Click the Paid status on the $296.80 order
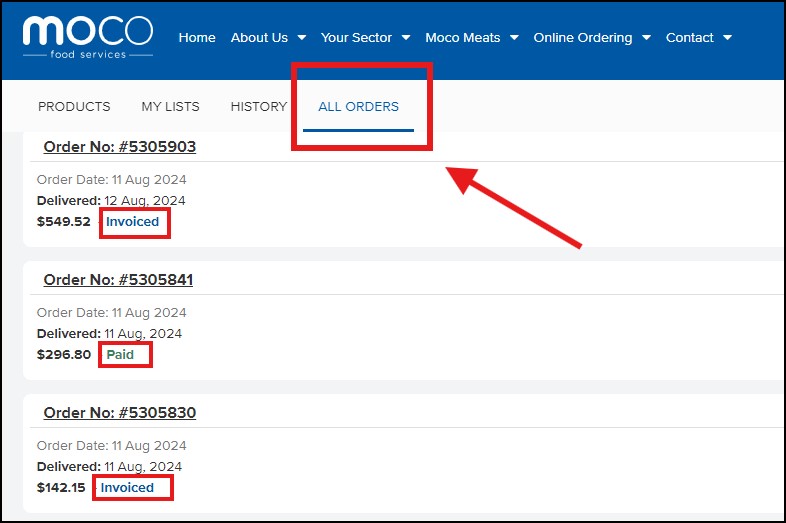 [120, 355]
